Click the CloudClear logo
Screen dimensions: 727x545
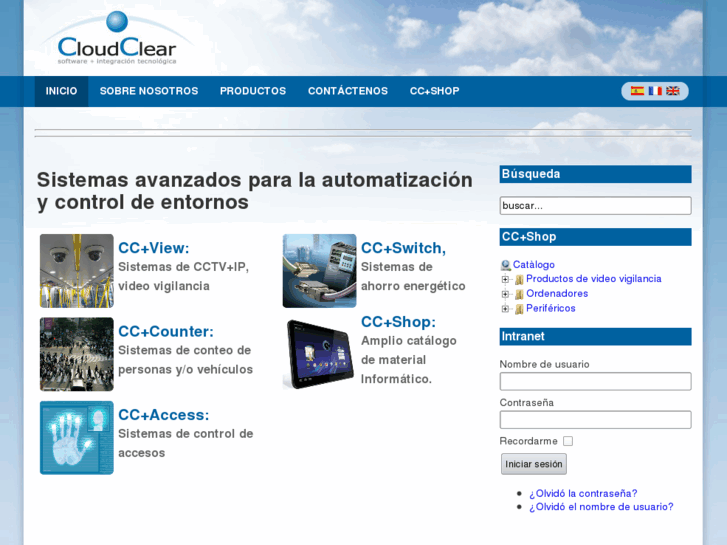click(116, 39)
